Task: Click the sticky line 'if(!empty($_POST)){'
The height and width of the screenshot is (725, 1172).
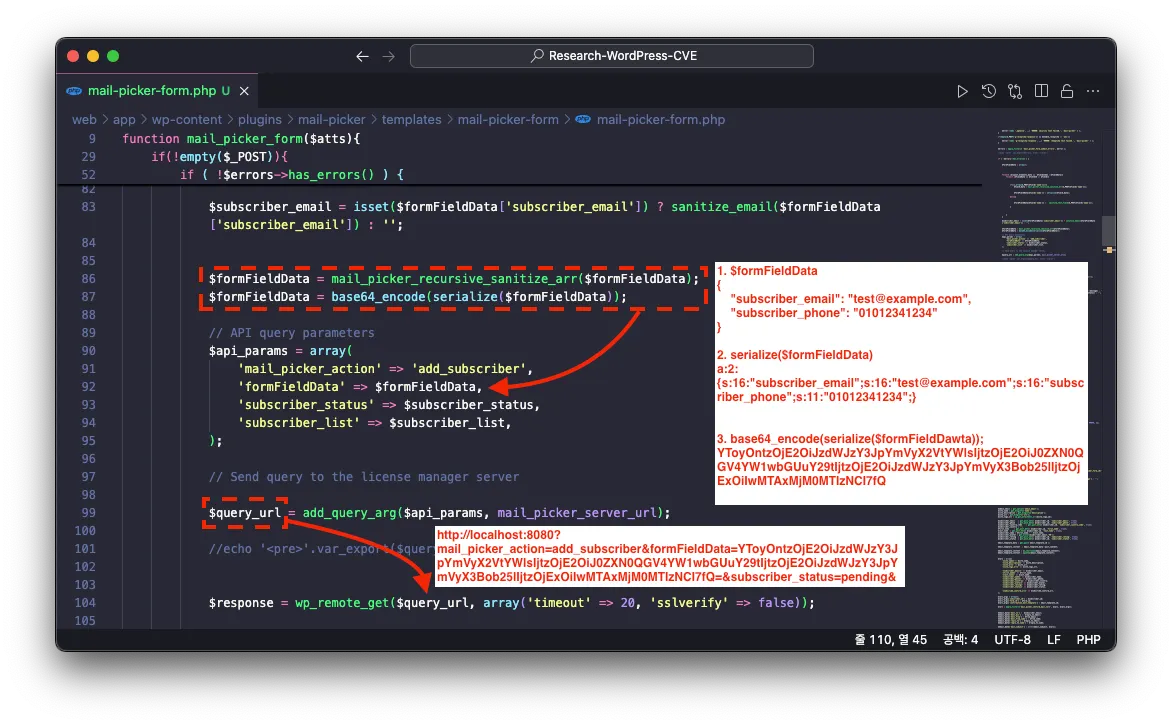Action: [219, 157]
